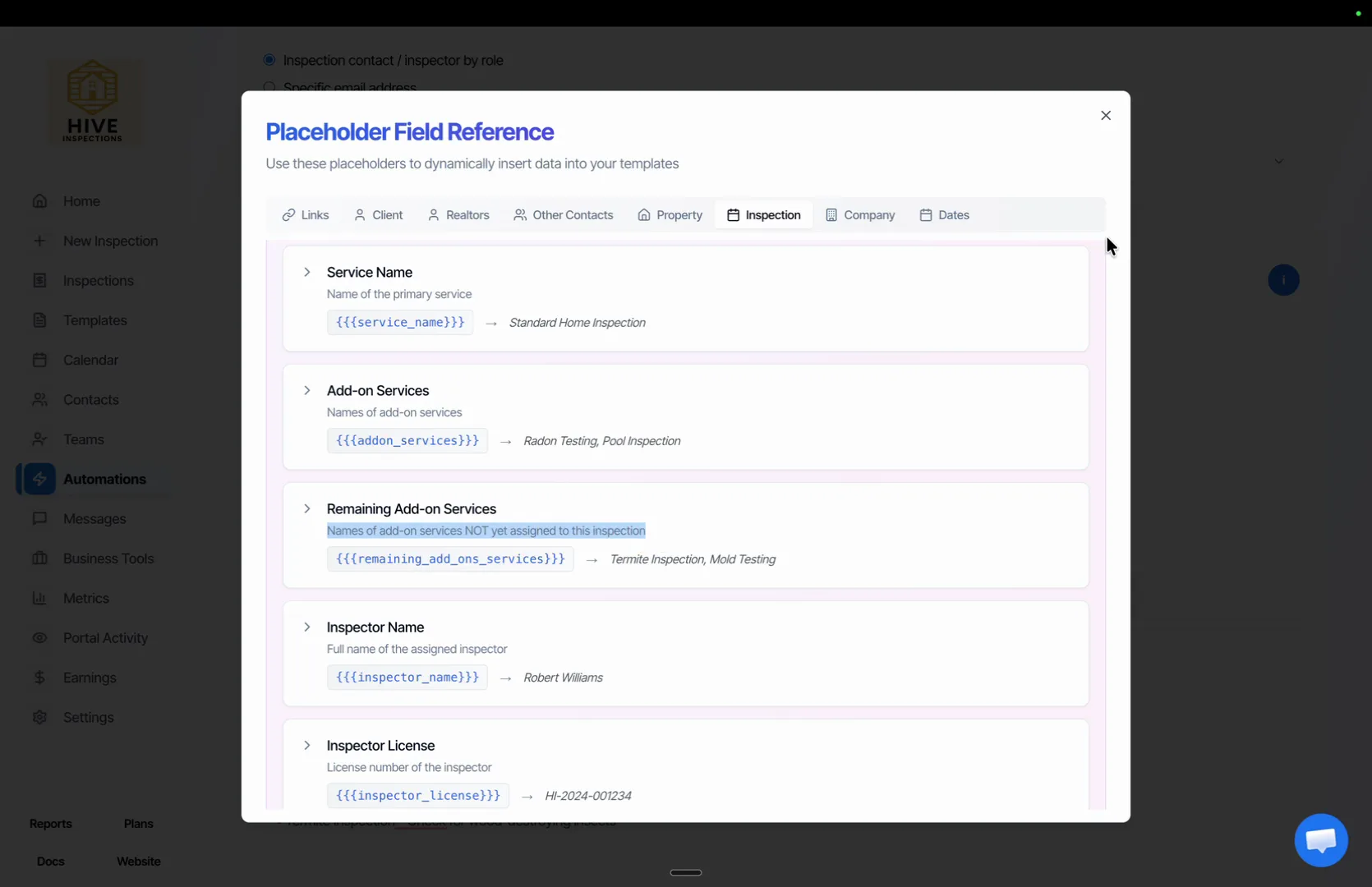This screenshot has height=887, width=1372.
Task: Switch to the Client tab
Action: 379,215
